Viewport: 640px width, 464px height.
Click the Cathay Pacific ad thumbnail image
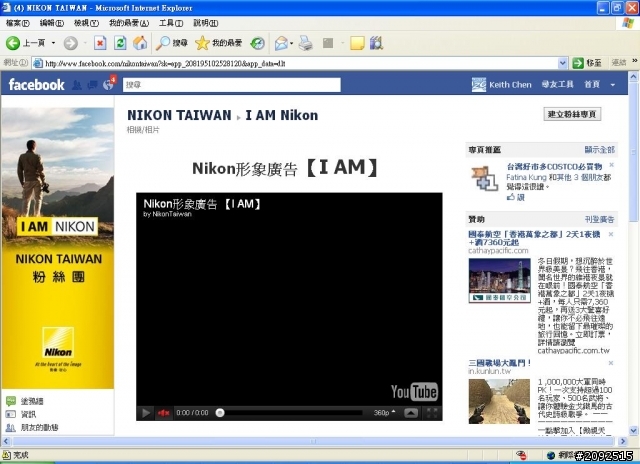click(x=499, y=280)
